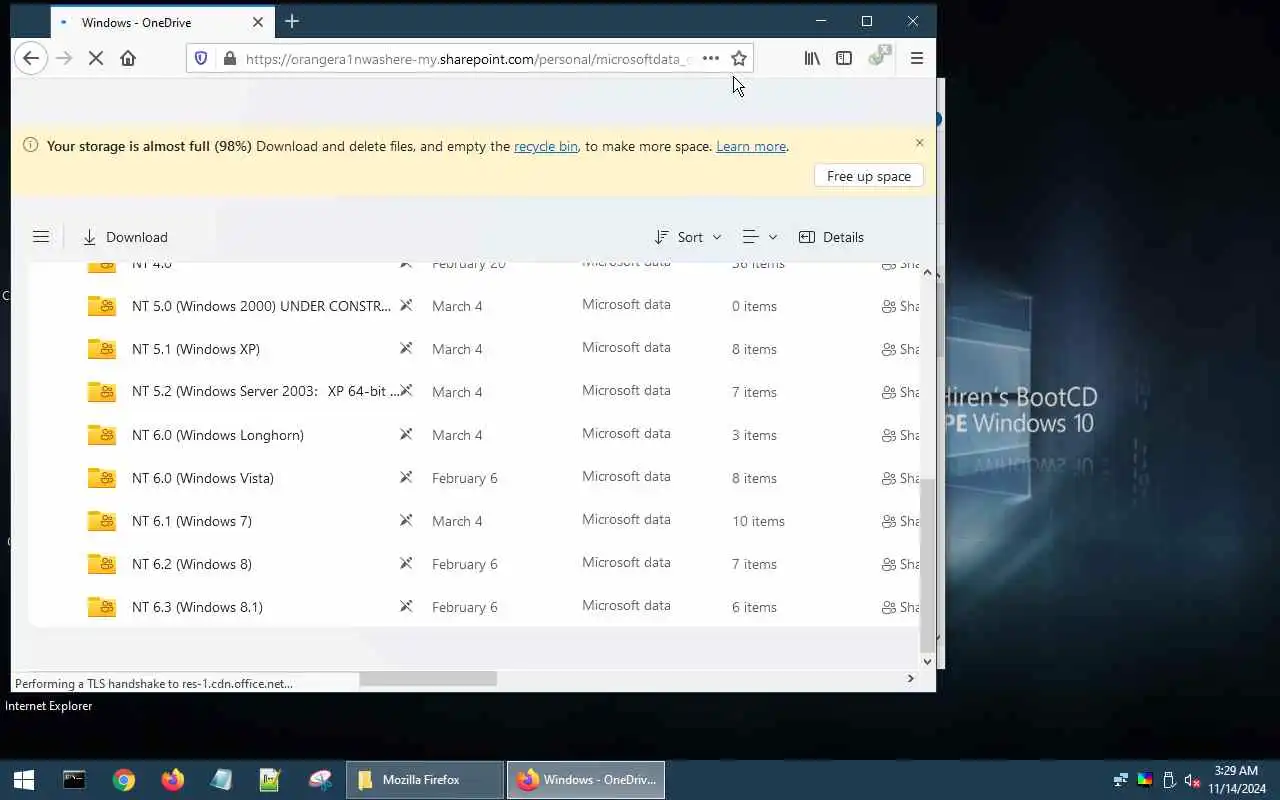Open OneDrive navigation hamburger menu
This screenshot has width=1280, height=800.
click(x=41, y=237)
